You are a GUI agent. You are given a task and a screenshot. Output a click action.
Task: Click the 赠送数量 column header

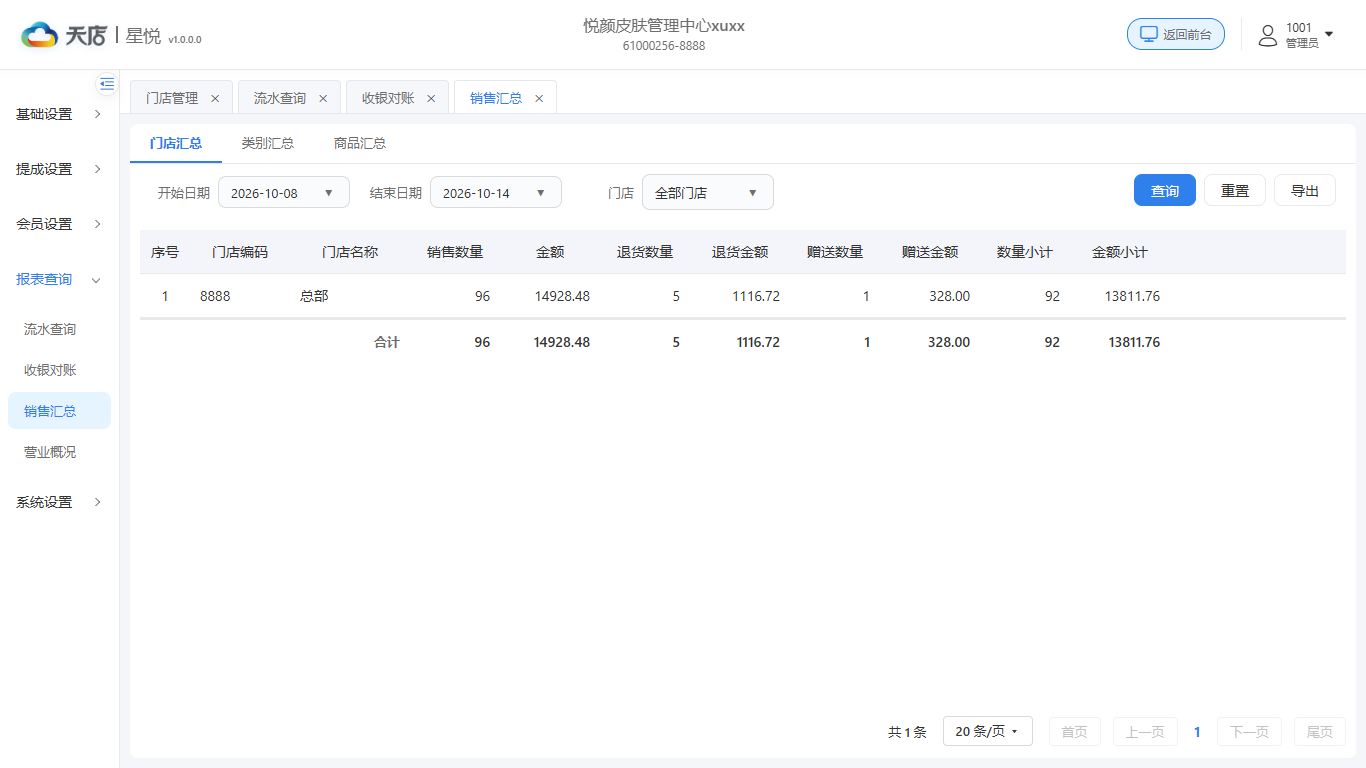click(835, 252)
